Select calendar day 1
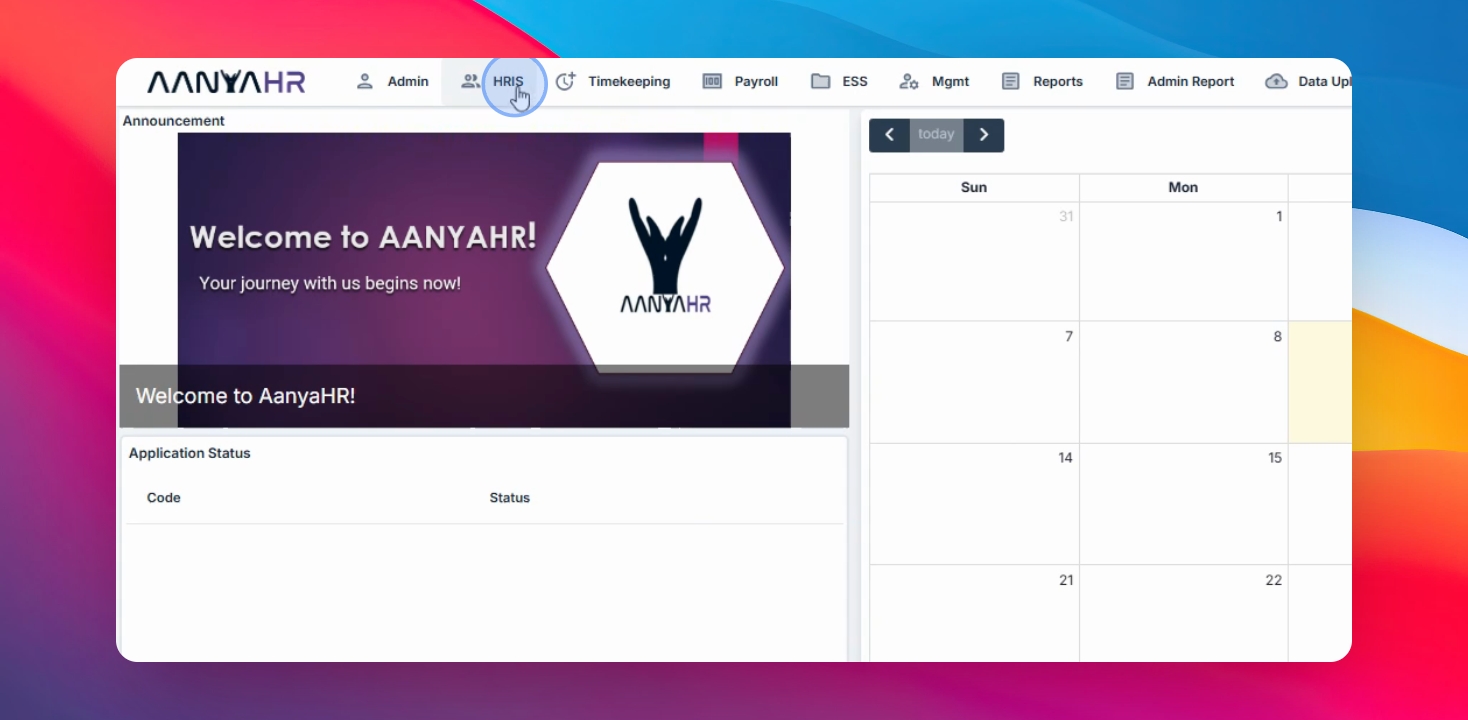Screen dimensions: 1468x720 point(1183,261)
